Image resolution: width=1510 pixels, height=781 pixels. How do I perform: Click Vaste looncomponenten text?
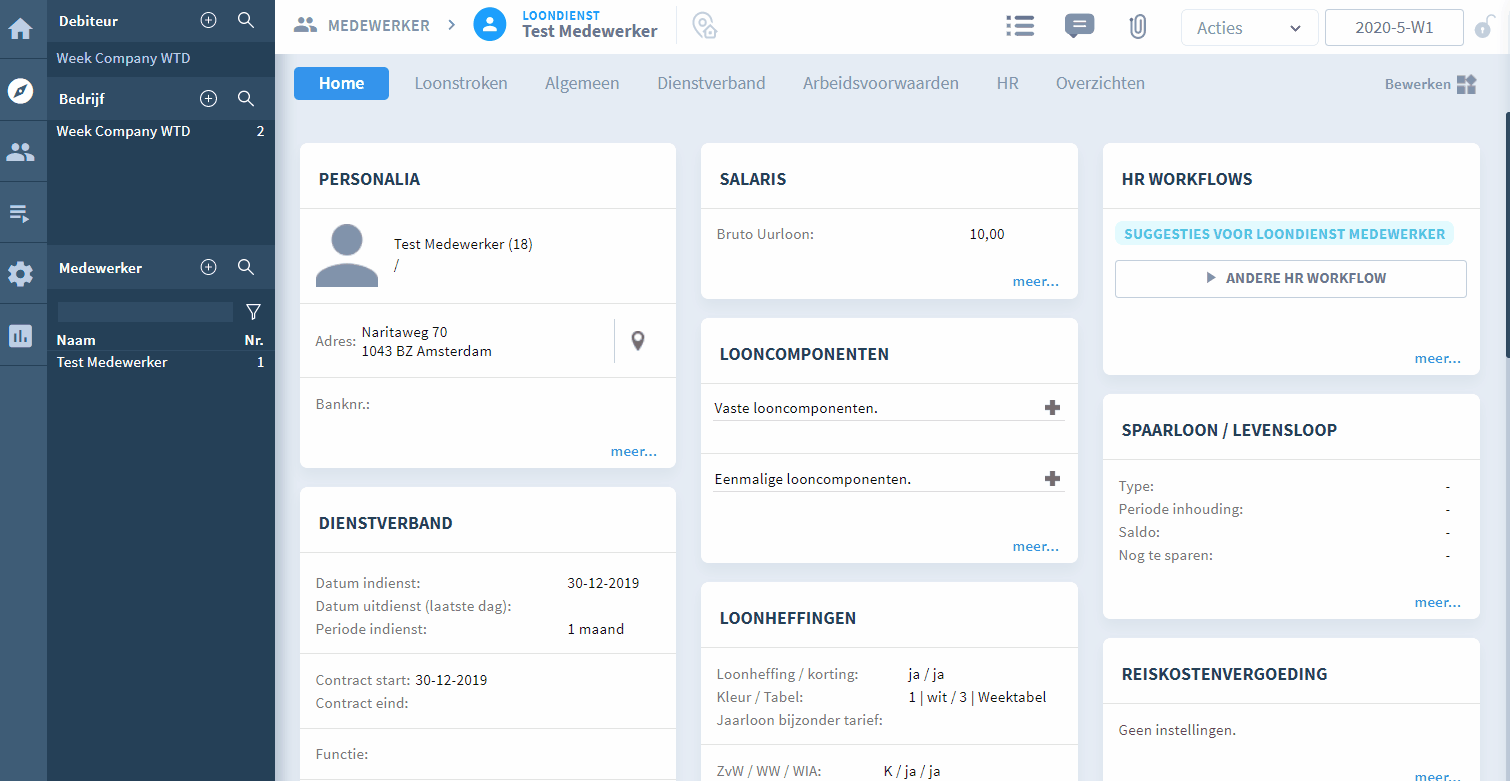click(x=796, y=408)
